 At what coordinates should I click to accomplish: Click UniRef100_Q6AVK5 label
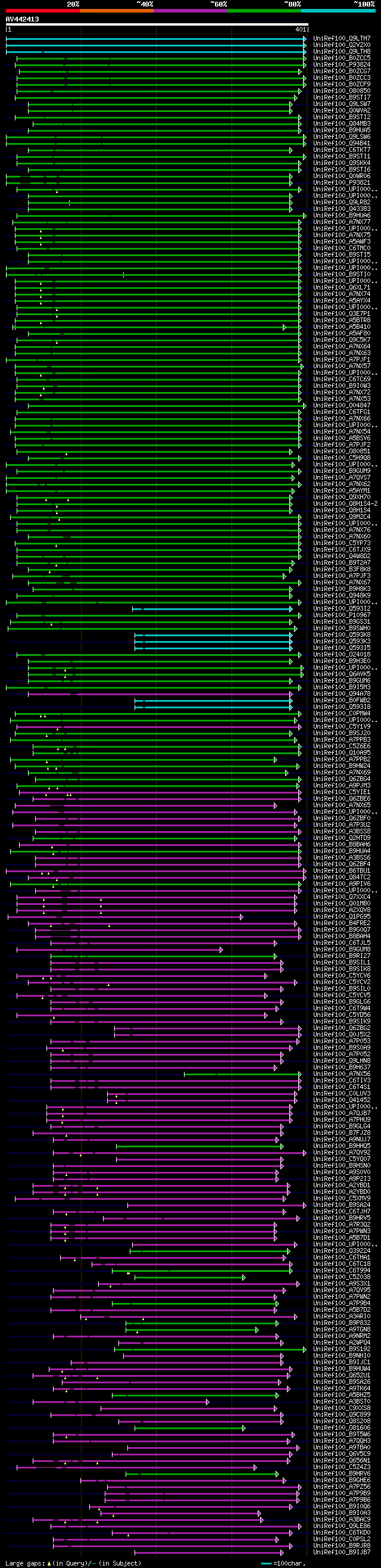tap(342, 674)
